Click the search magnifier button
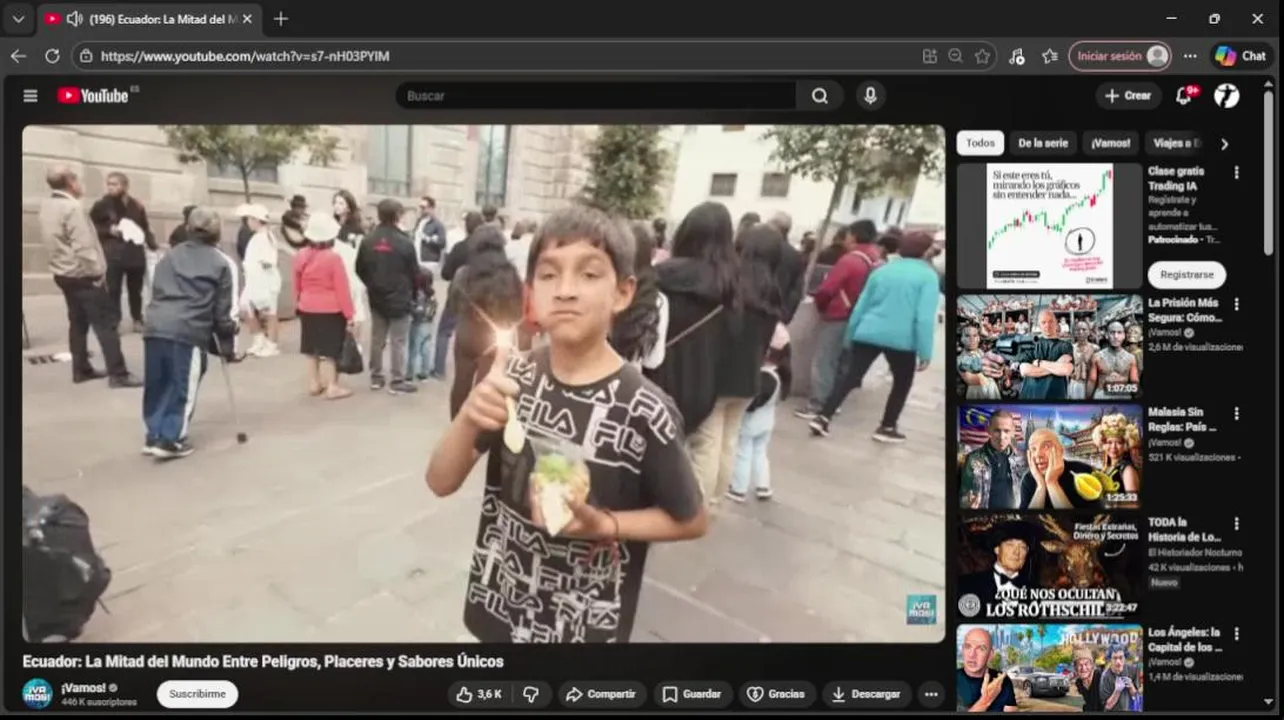1284x720 pixels. (x=820, y=96)
